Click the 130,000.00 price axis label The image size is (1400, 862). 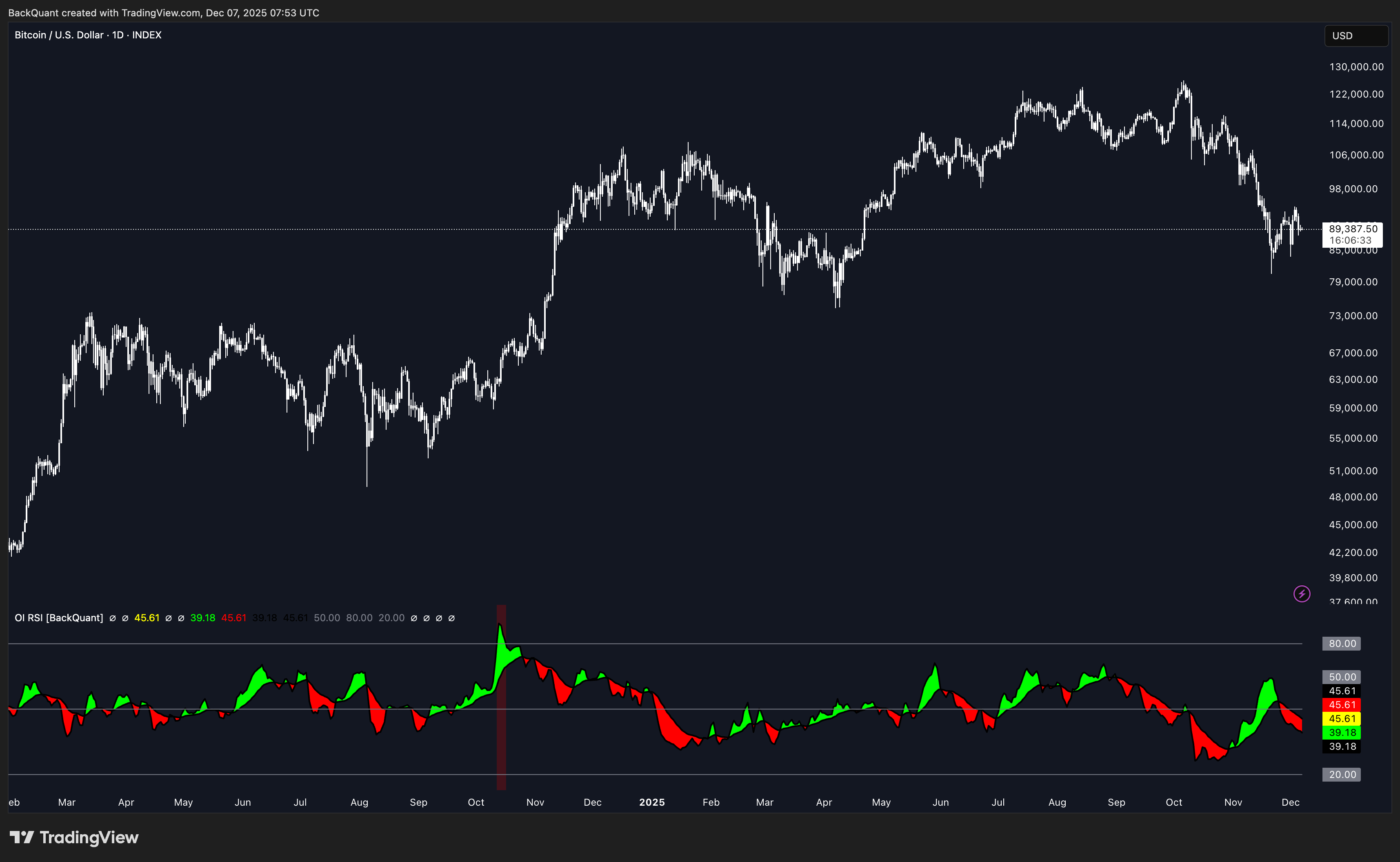pyautogui.click(x=1356, y=67)
